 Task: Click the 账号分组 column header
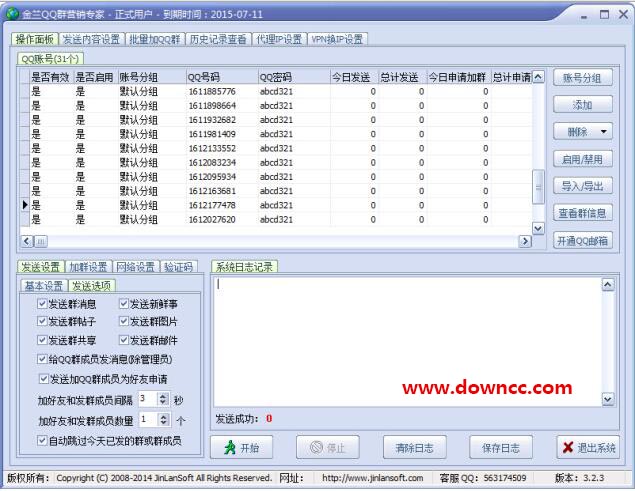point(151,77)
